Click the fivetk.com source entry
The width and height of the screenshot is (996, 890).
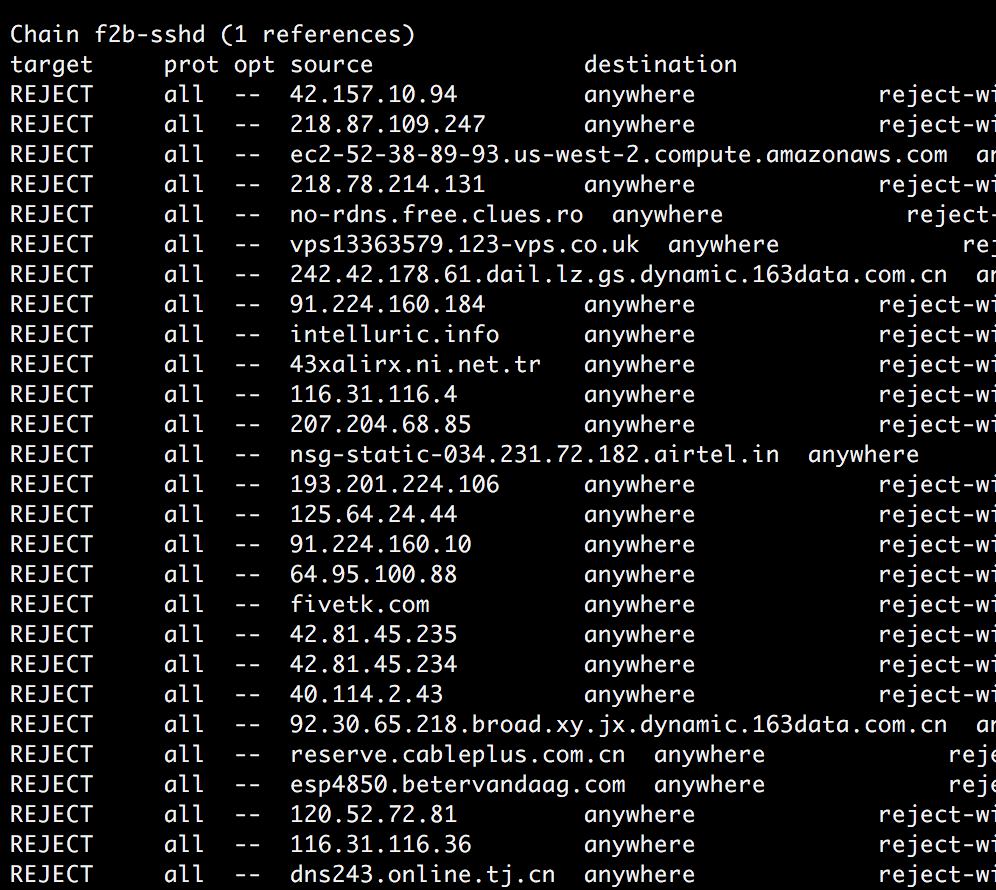359,605
